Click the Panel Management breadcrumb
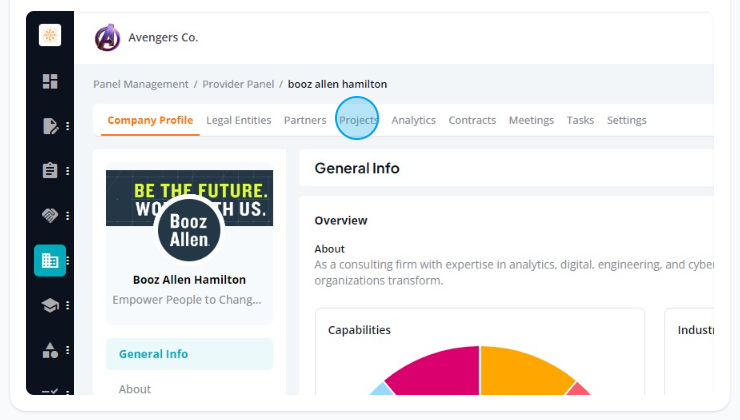Screen dimensions: 740x420 [x=141, y=84]
